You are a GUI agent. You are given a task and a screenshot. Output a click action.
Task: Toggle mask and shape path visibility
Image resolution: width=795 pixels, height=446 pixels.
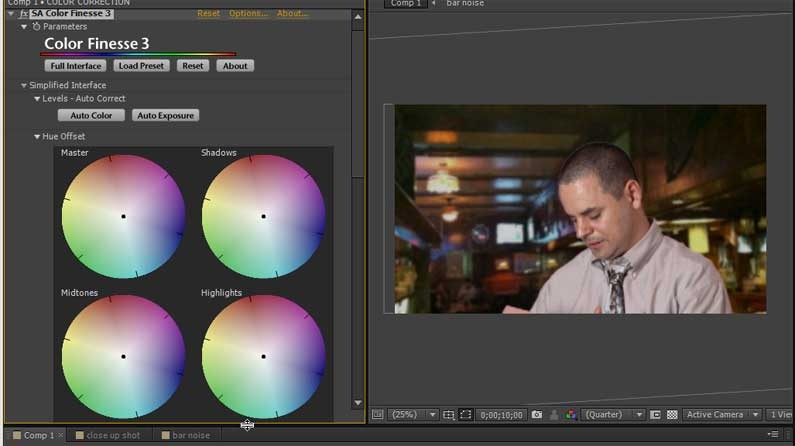click(x=467, y=415)
